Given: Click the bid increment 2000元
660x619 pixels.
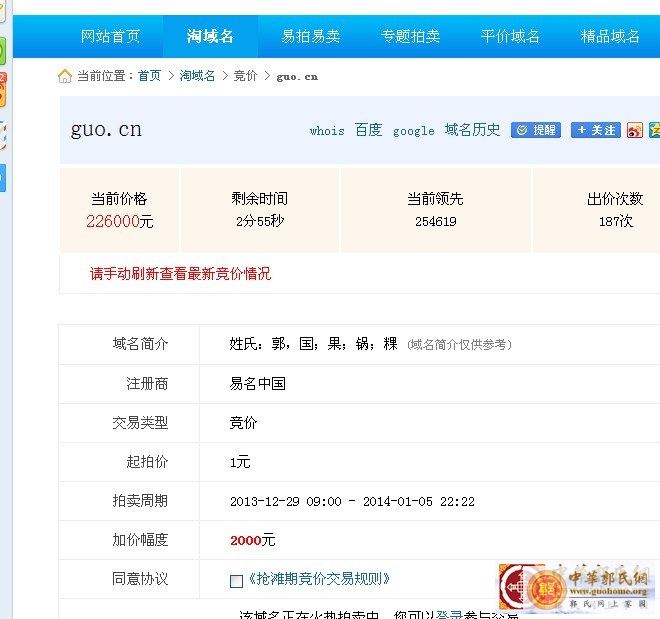Looking at the screenshot, I should (253, 540).
